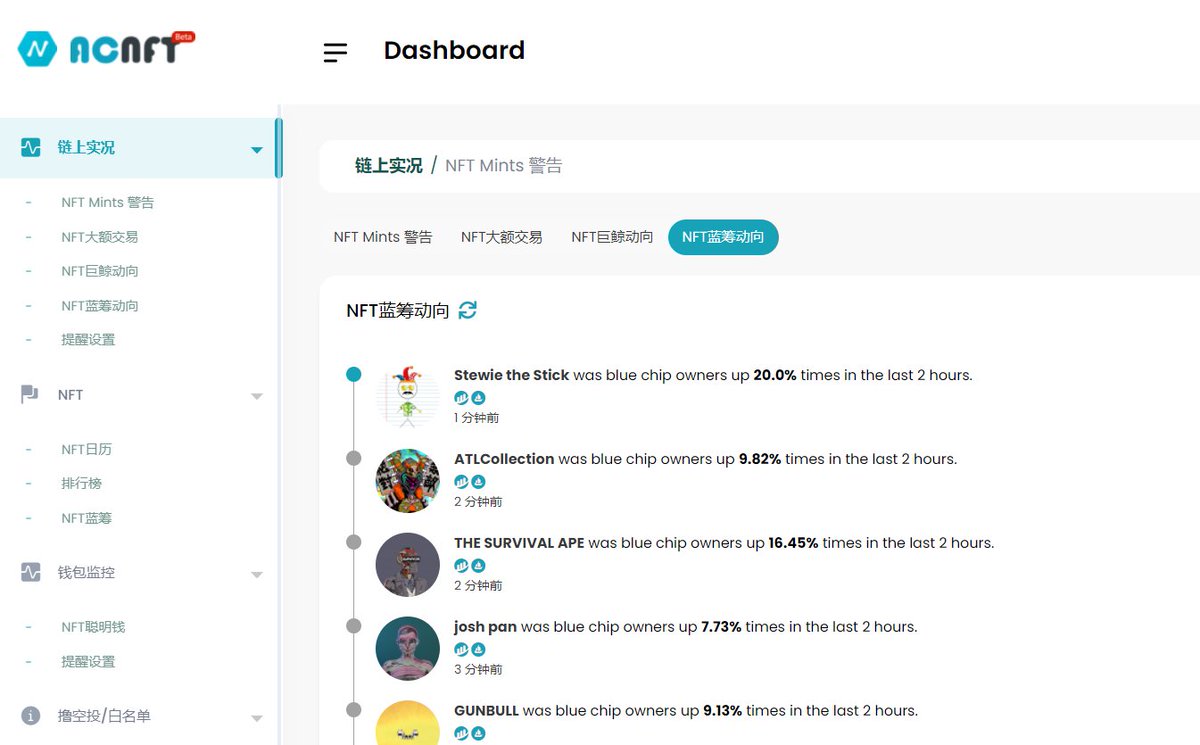The width and height of the screenshot is (1200, 745).
Task: Expand the 撸空投/白名单 section arrow
Action: pyautogui.click(x=257, y=719)
